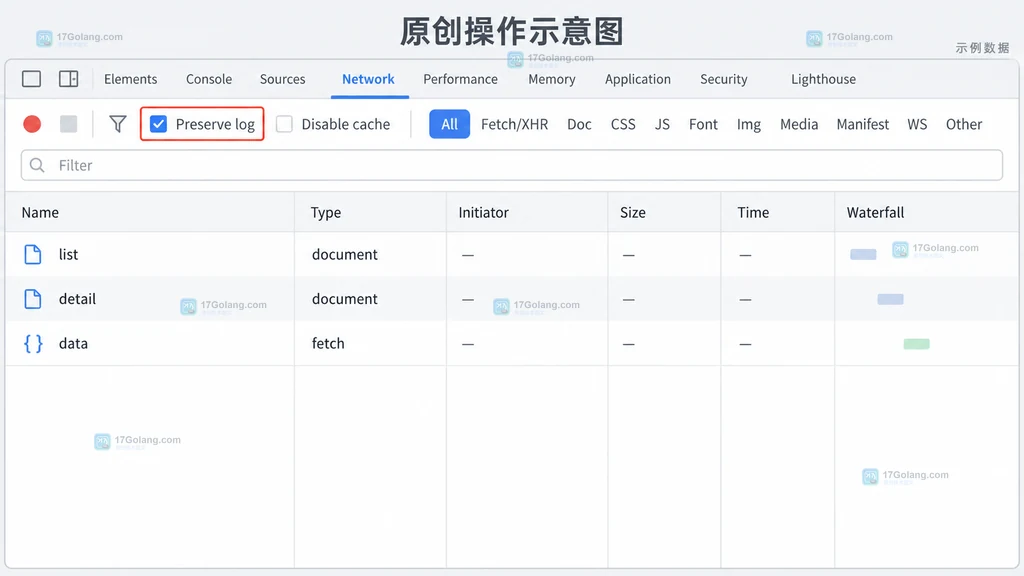Click the red record network log button
The width and height of the screenshot is (1024, 576).
tap(32, 124)
